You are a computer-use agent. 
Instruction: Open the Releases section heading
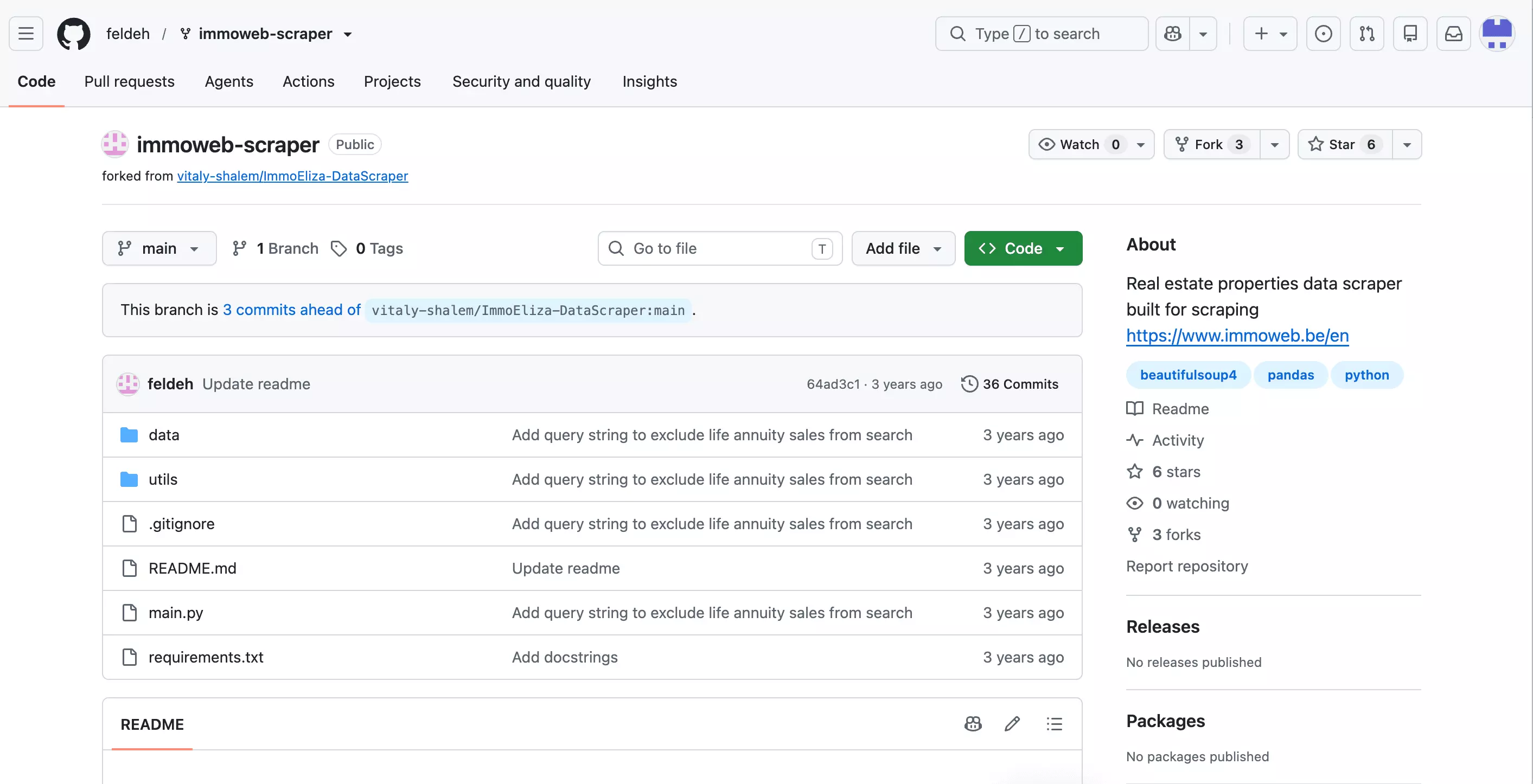coord(1162,626)
